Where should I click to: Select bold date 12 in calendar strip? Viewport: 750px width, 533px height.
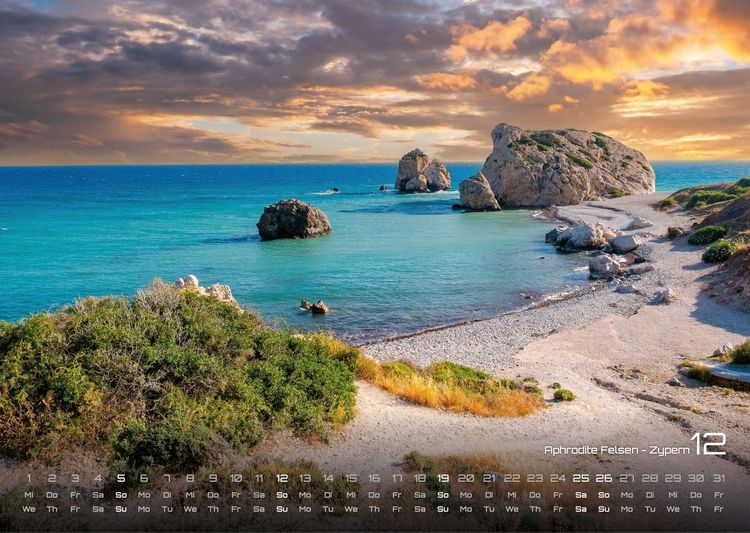pyautogui.click(x=282, y=478)
